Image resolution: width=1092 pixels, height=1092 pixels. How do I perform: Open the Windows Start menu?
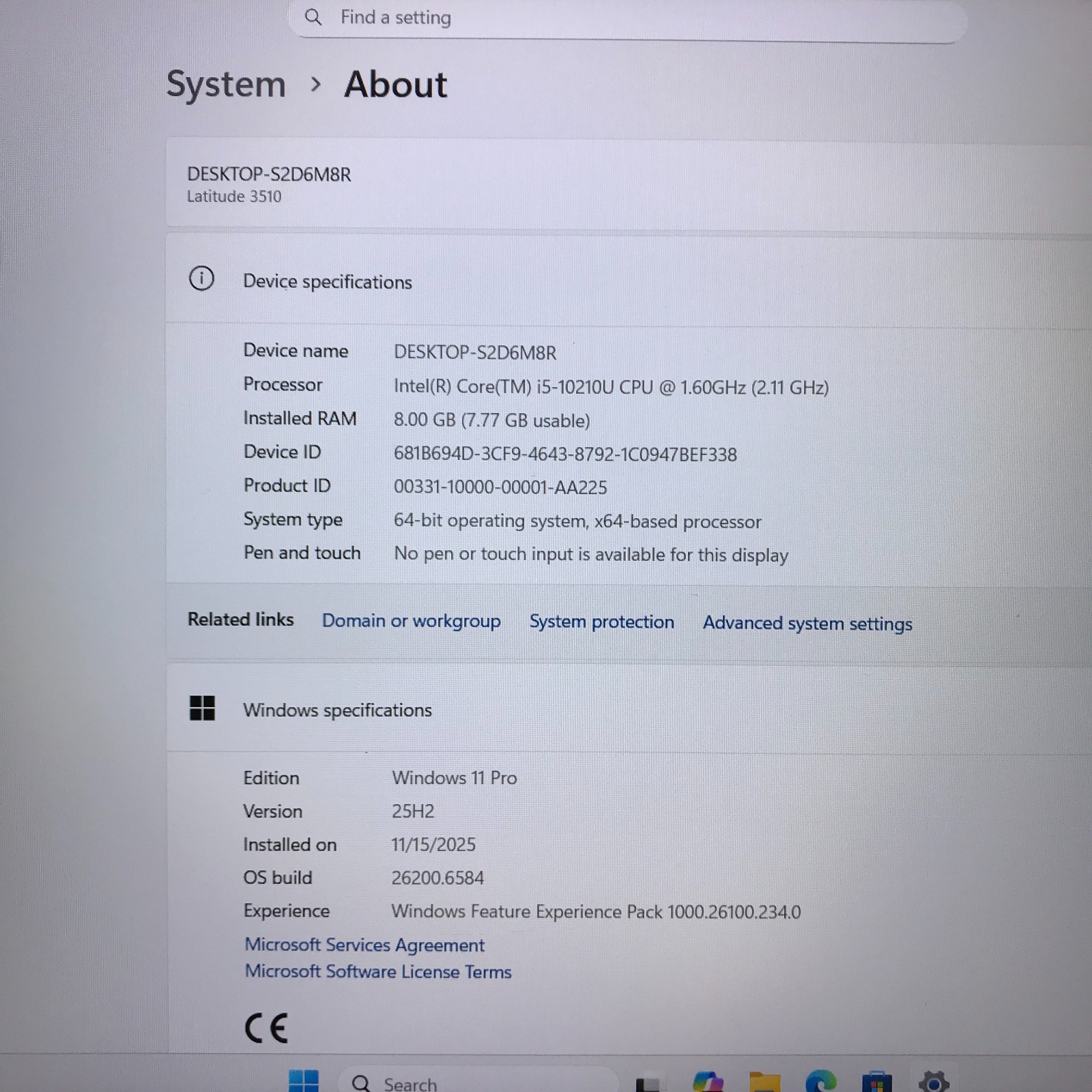(304, 1081)
